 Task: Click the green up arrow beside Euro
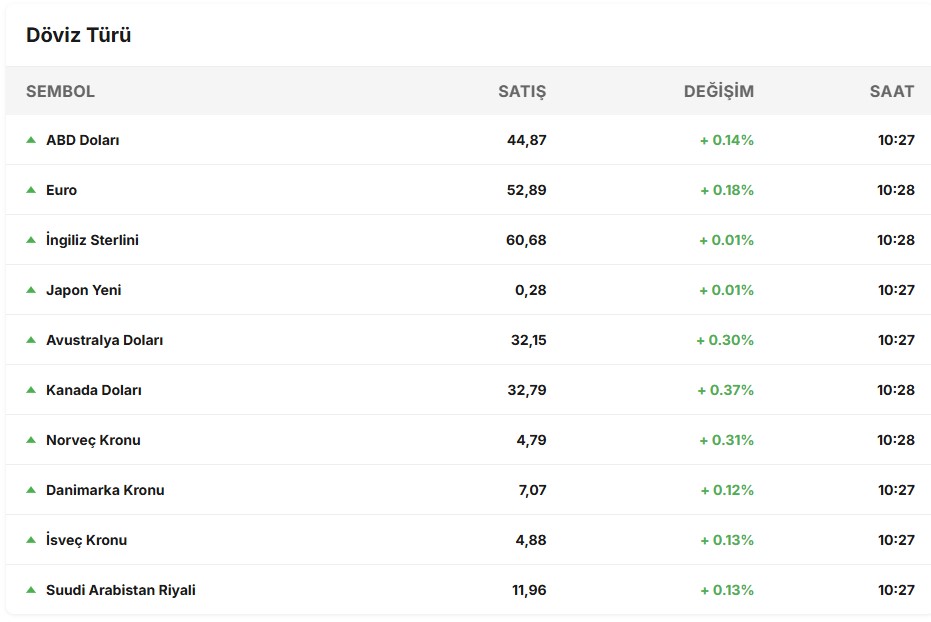[x=31, y=190]
